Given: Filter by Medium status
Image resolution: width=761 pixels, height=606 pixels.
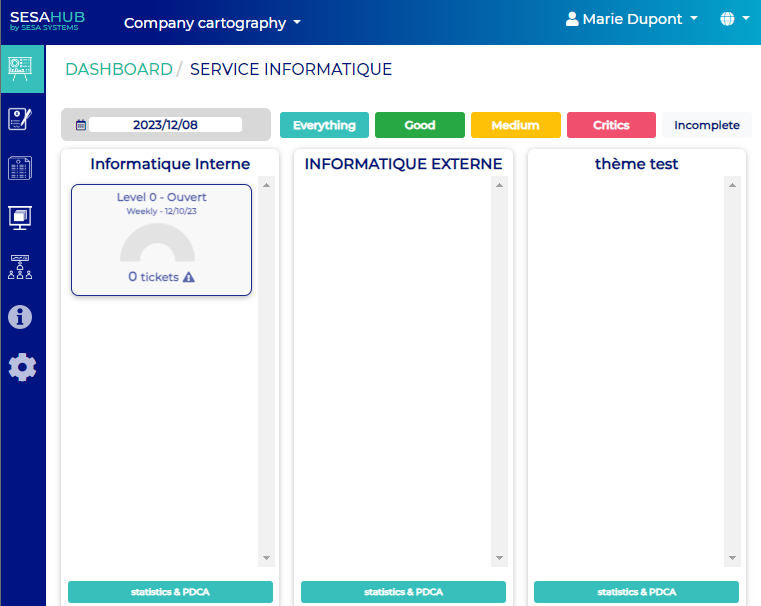Looking at the screenshot, I should pyautogui.click(x=515, y=125).
